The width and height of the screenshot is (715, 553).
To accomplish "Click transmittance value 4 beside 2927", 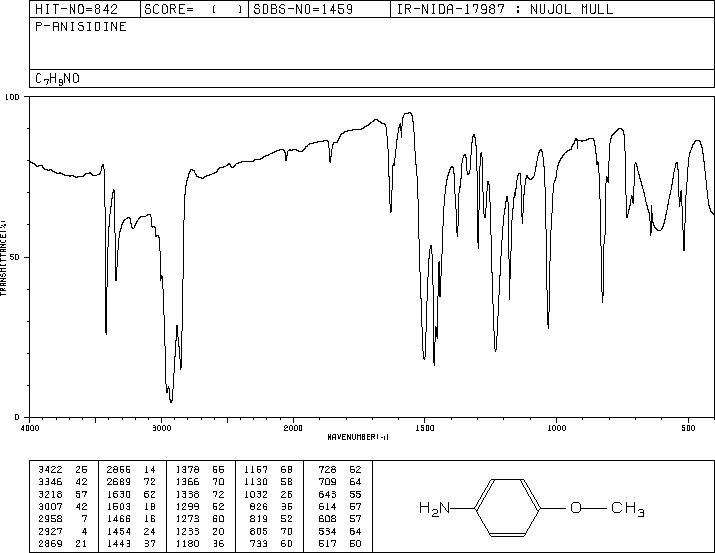I will coord(84,532).
